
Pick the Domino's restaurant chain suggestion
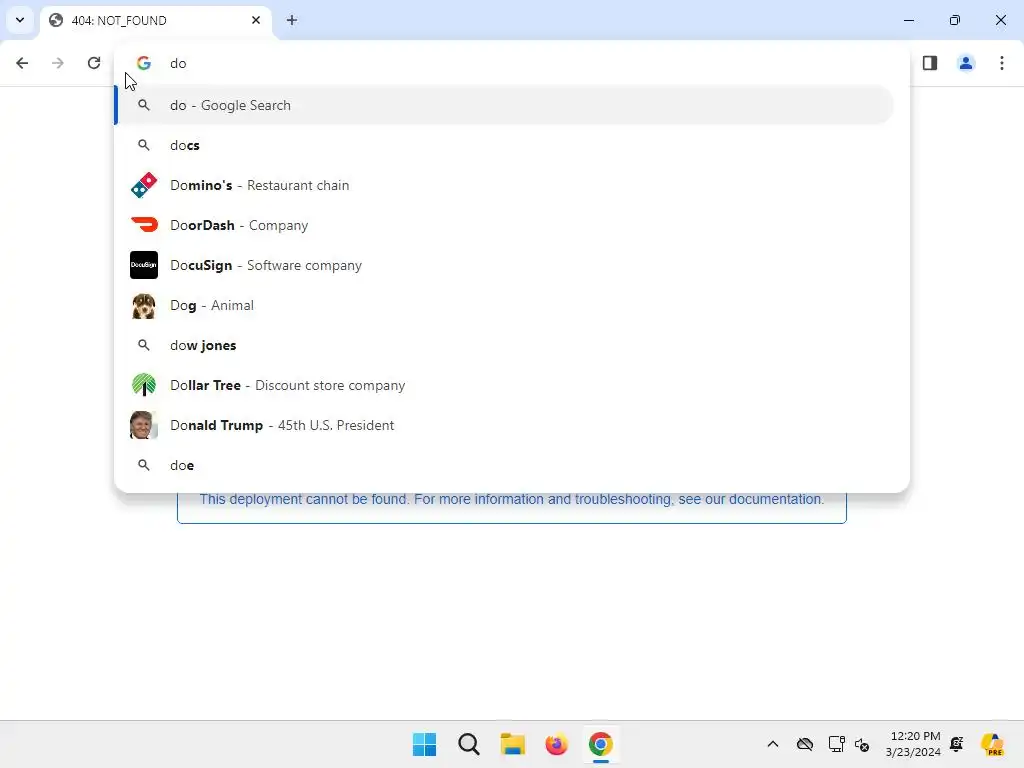click(504, 185)
